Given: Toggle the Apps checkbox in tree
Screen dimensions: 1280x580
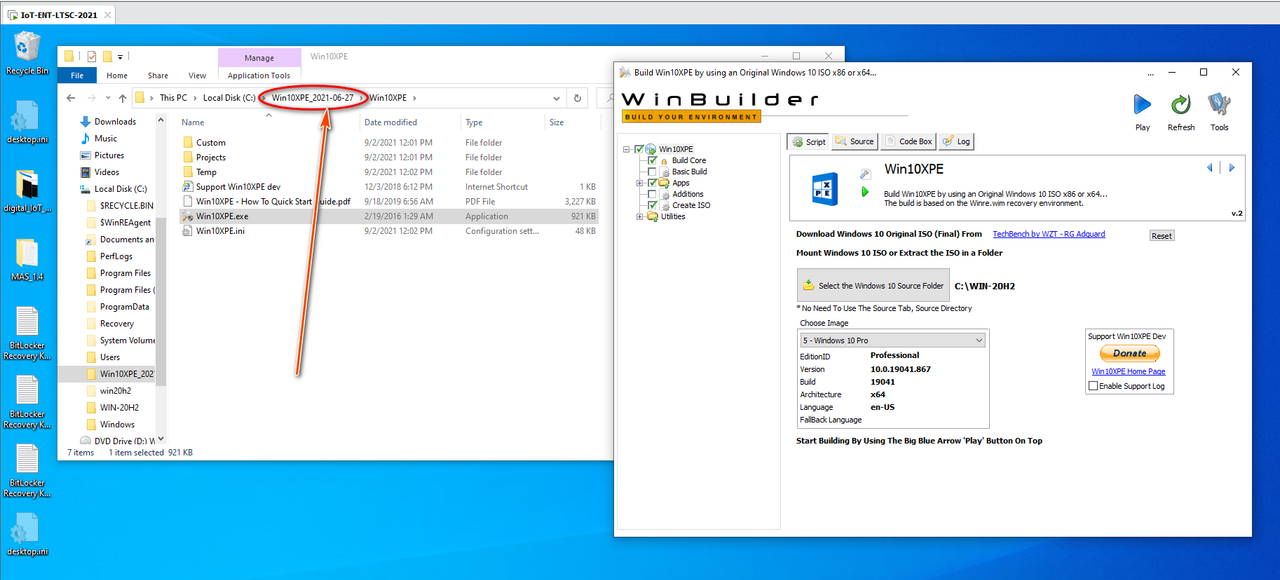Looking at the screenshot, I should 653,183.
